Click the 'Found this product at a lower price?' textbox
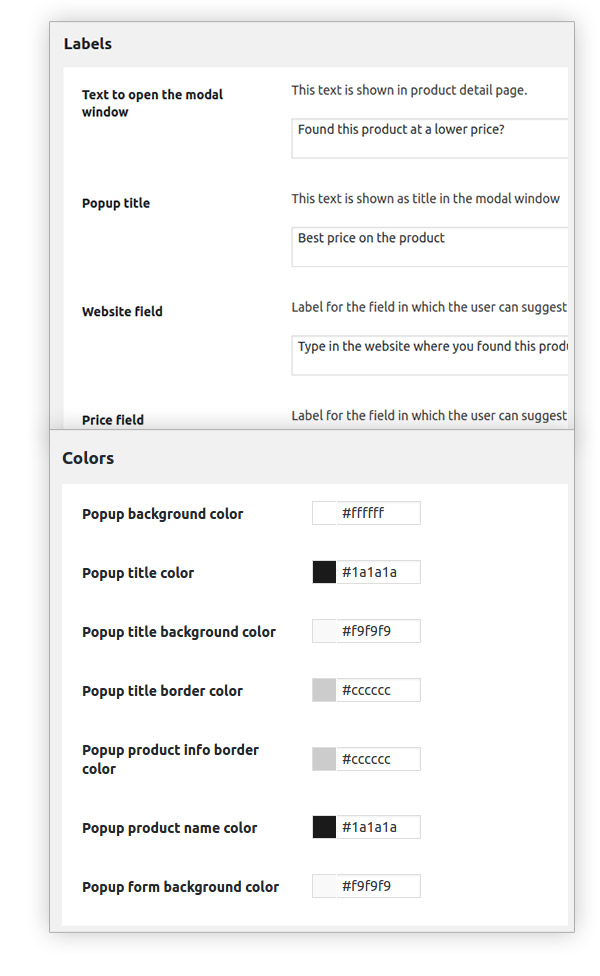Screen dimensions: 600x976 (429, 138)
